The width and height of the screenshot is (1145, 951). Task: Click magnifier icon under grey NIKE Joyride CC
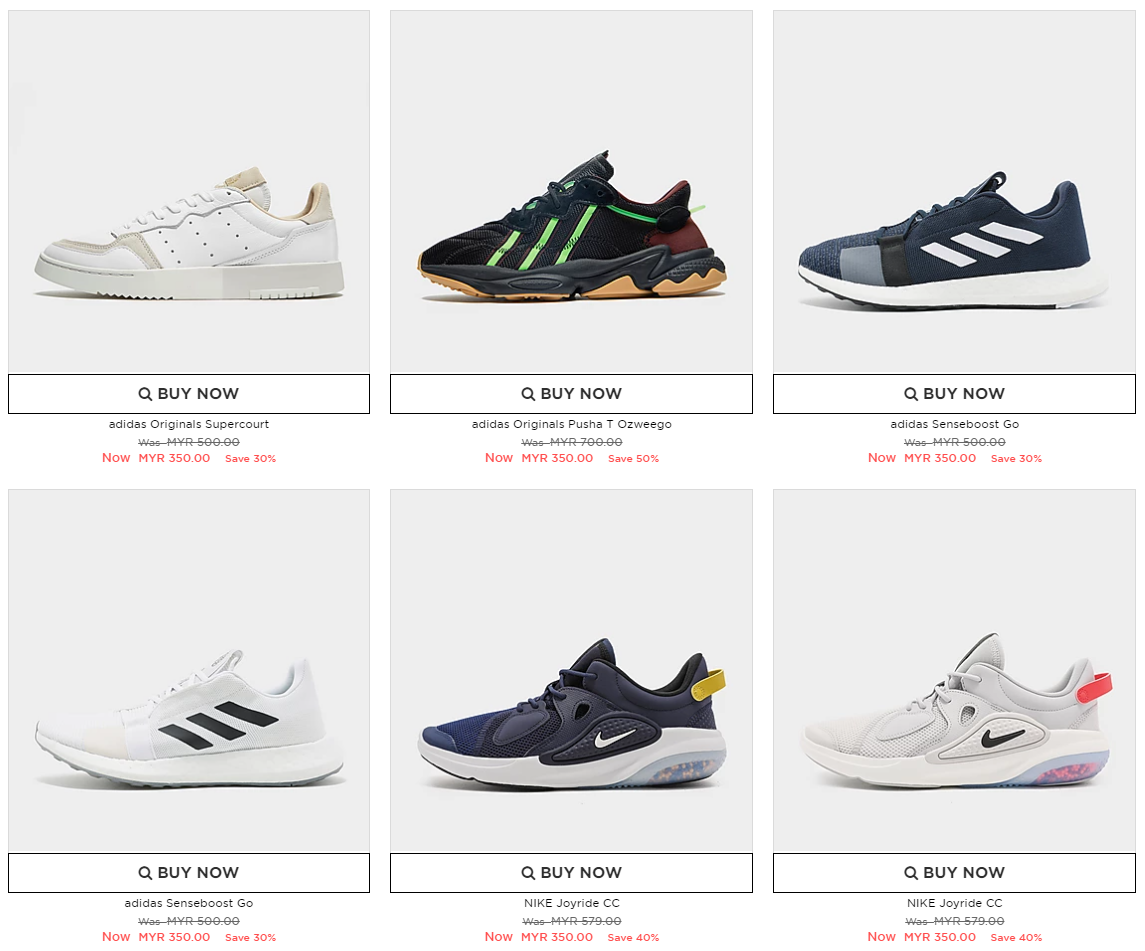(x=911, y=873)
